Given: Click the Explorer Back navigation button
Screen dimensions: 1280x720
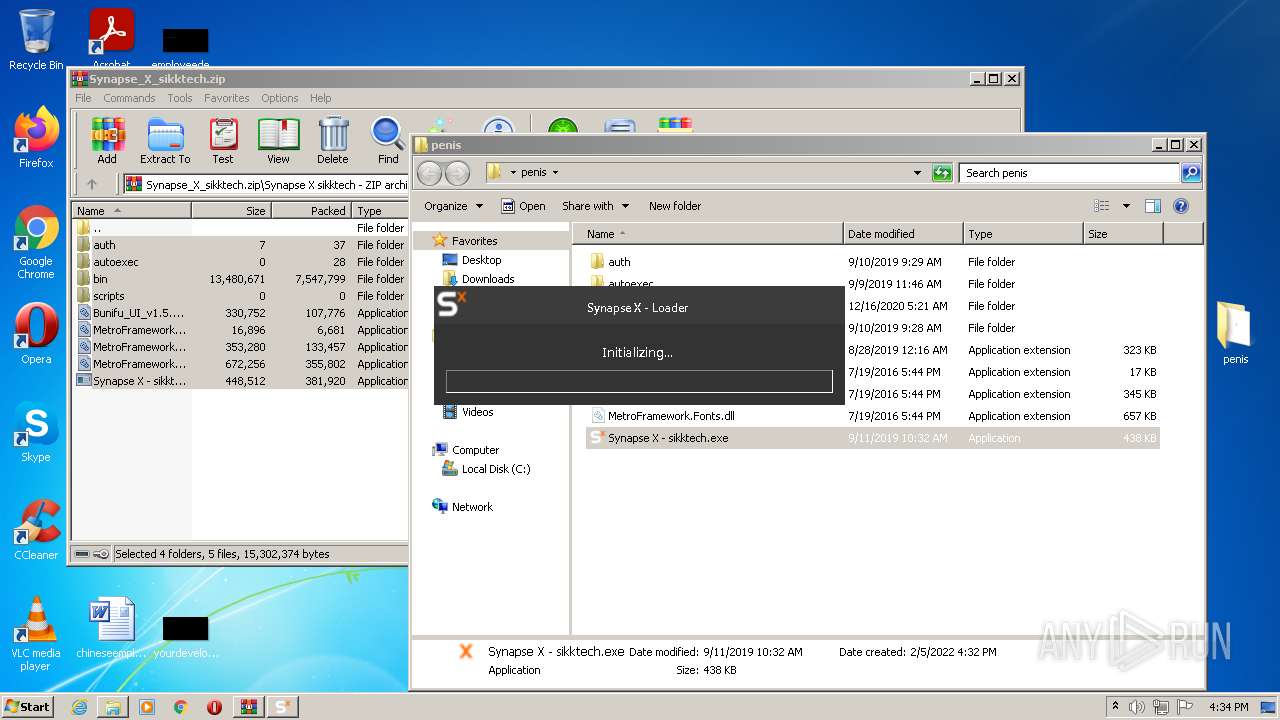Looking at the screenshot, I should [x=429, y=173].
